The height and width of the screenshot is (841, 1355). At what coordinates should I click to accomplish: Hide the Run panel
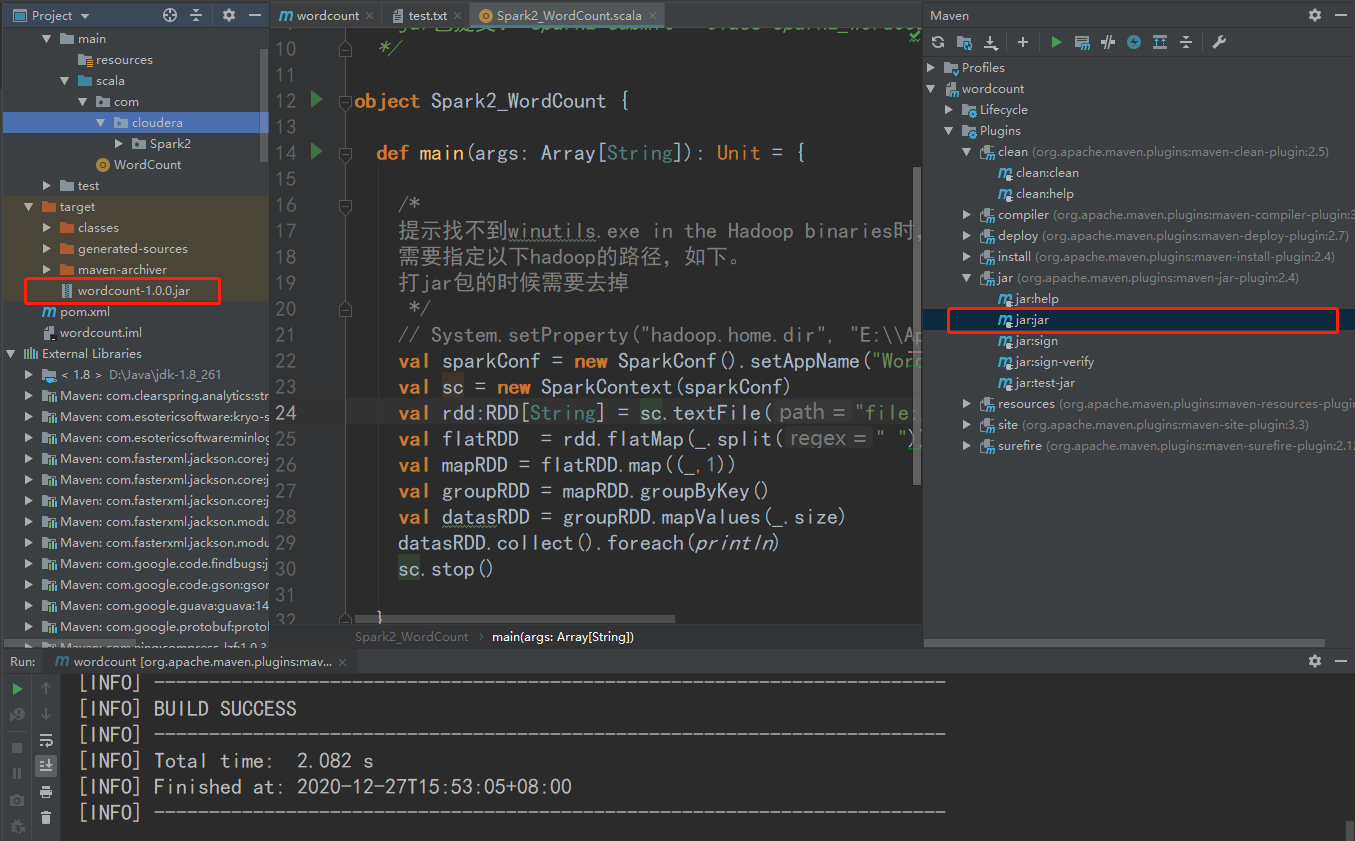click(x=1340, y=661)
